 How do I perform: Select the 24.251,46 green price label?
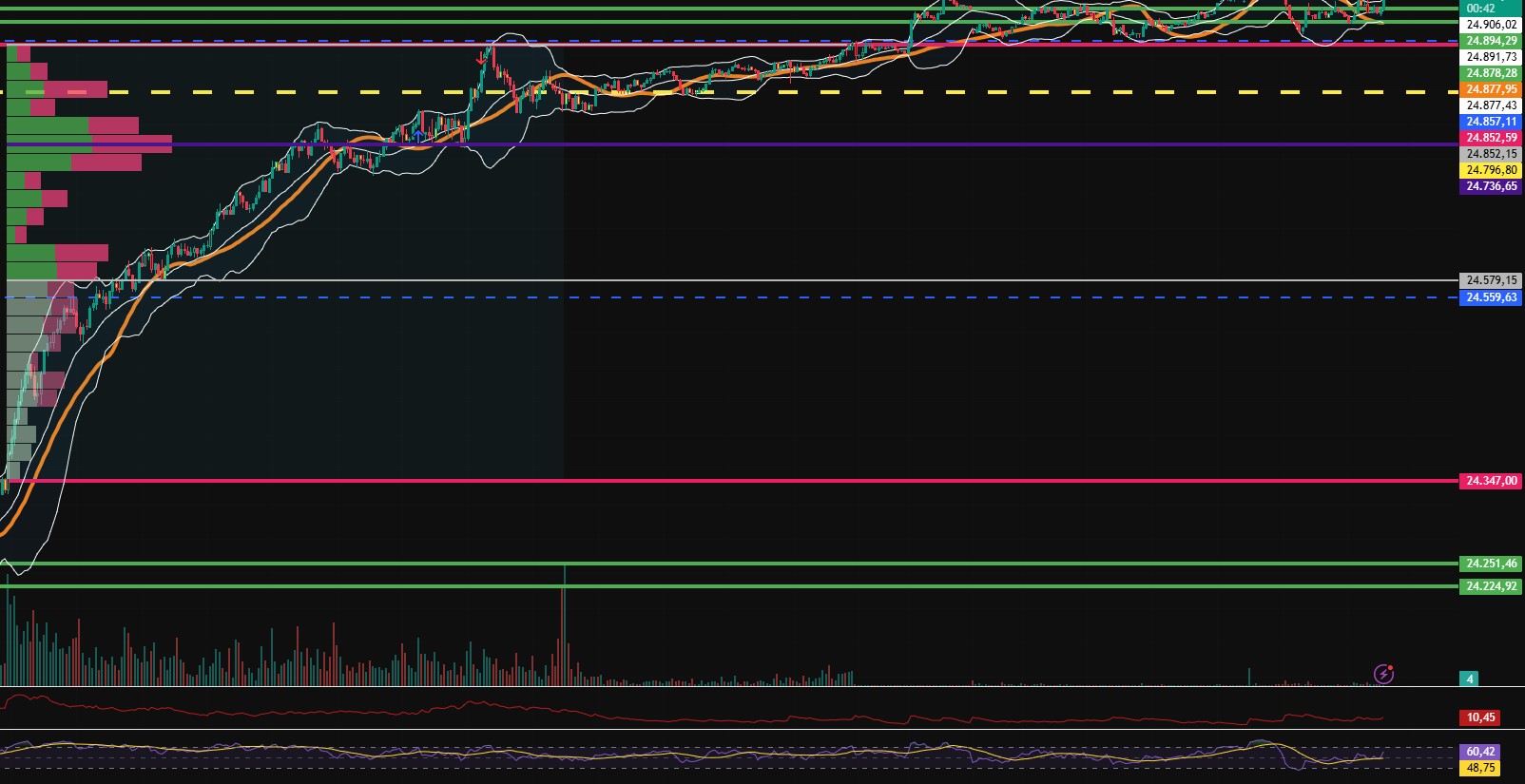pos(1491,564)
